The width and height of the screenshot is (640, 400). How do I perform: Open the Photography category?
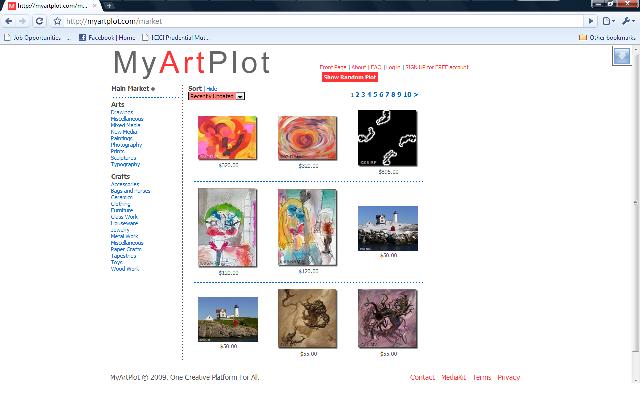click(127, 146)
